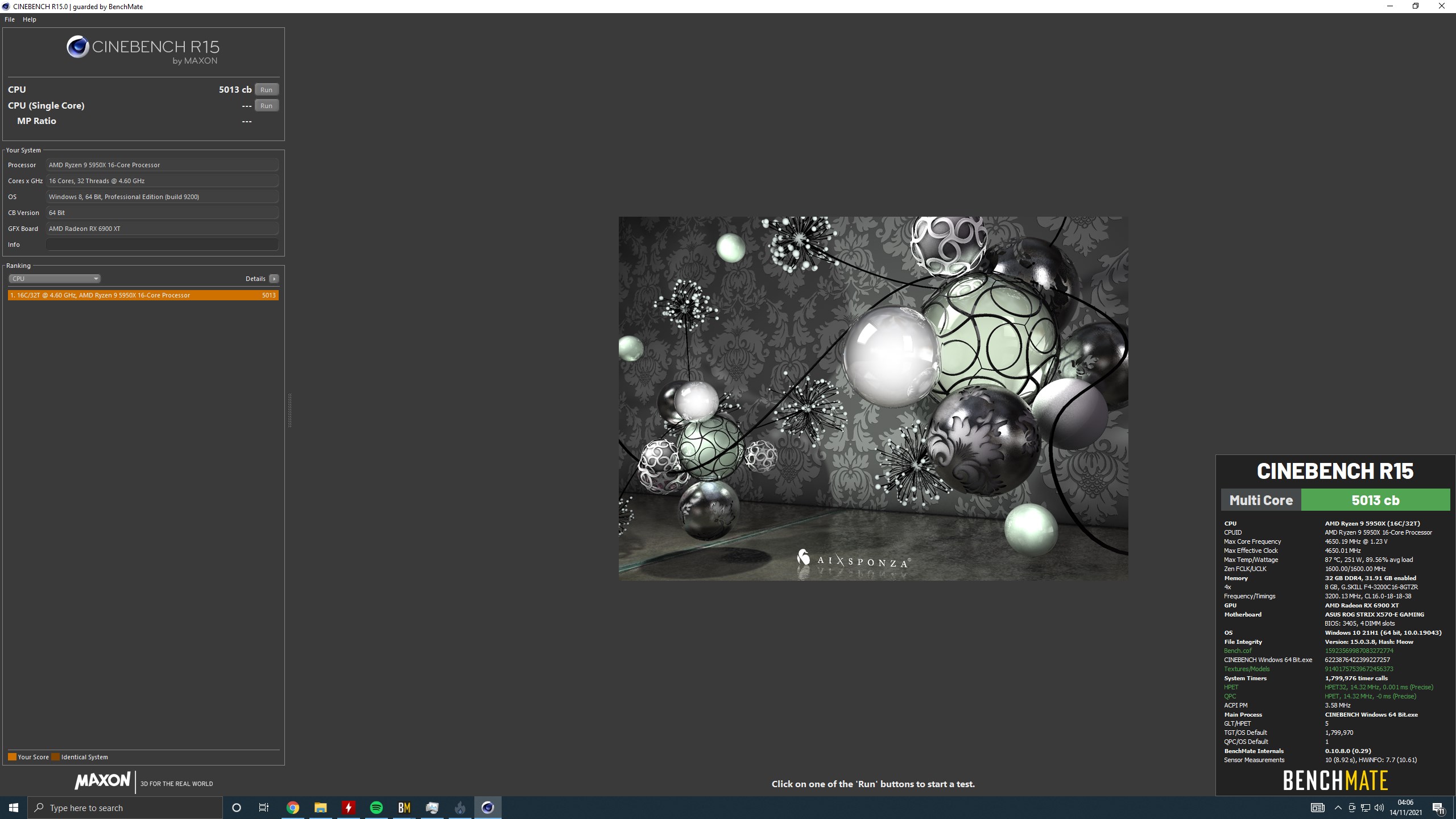Click the CB Version 64 Bit field
Viewport: 1456px width, 819px height.
tap(162, 213)
